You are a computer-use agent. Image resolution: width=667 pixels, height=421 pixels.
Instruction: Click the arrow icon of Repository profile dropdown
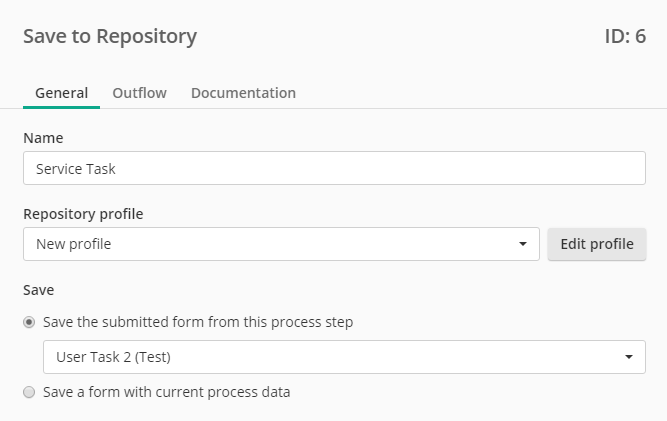coord(523,244)
